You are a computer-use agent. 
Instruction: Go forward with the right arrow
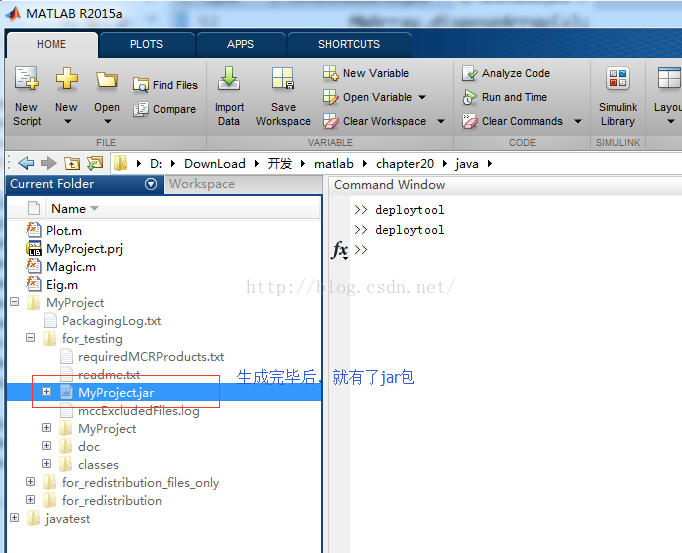point(48,163)
